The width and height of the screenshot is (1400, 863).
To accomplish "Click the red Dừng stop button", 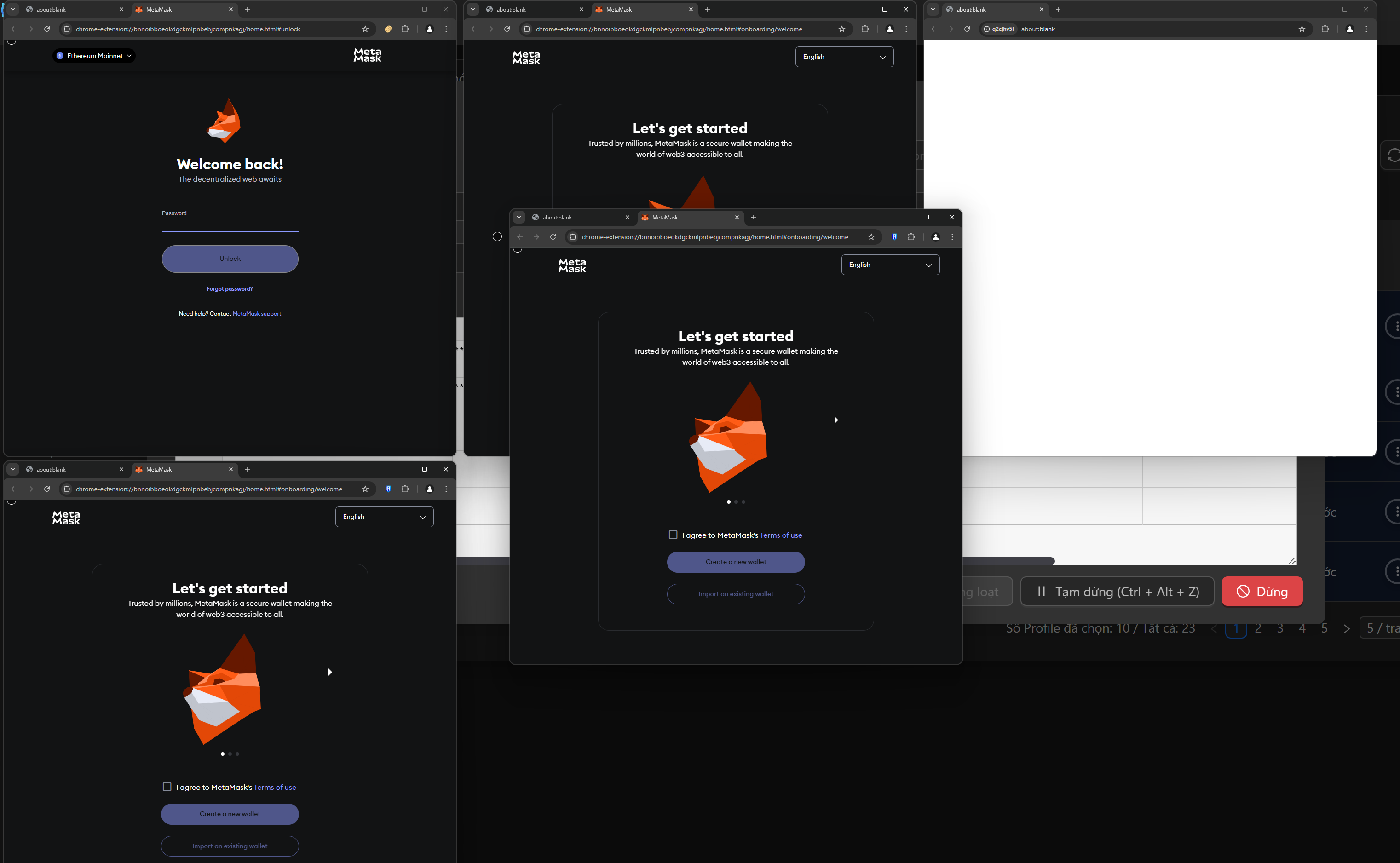I will click(x=1262, y=591).
